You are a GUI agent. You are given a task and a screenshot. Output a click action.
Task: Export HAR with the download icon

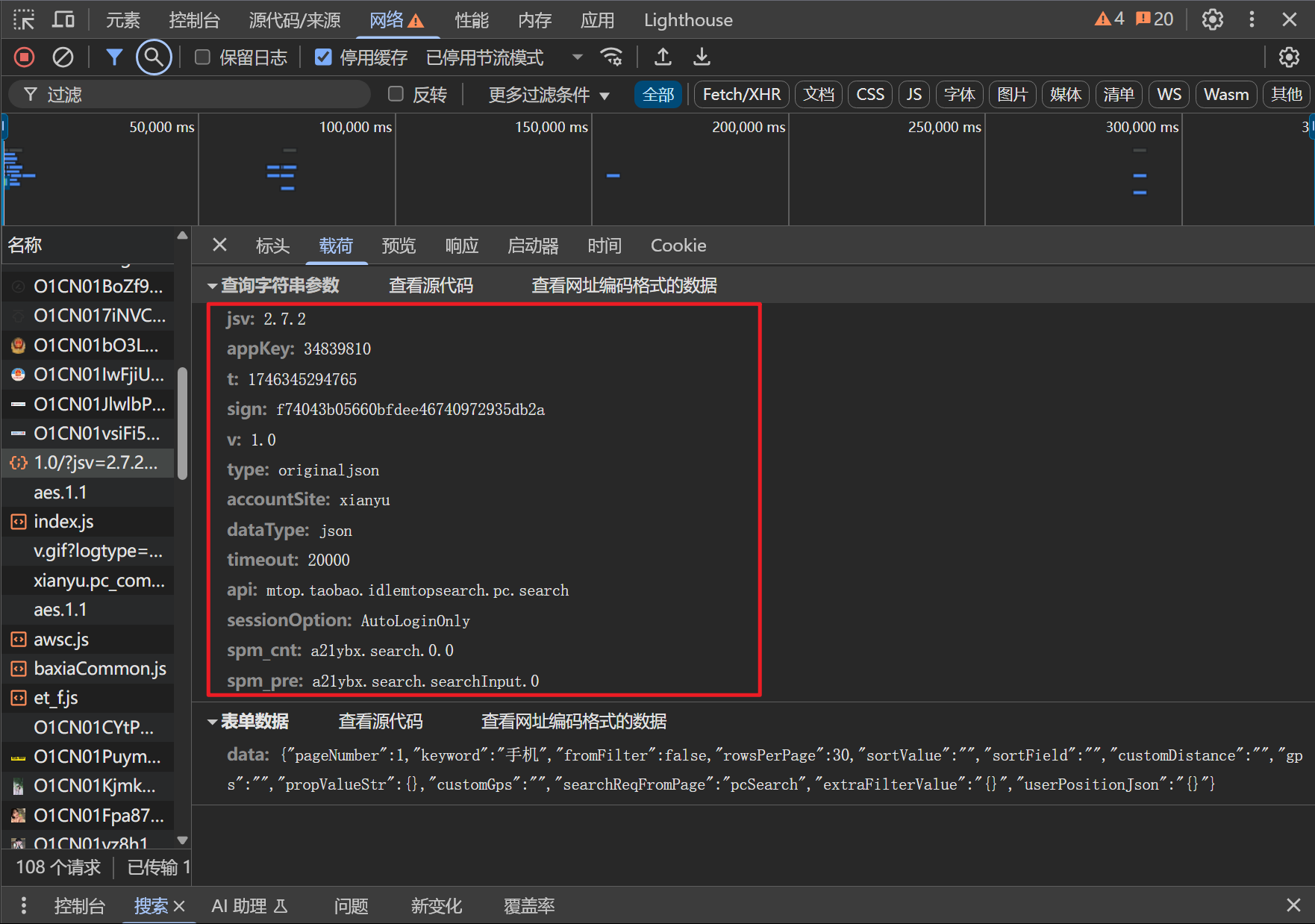coord(702,57)
